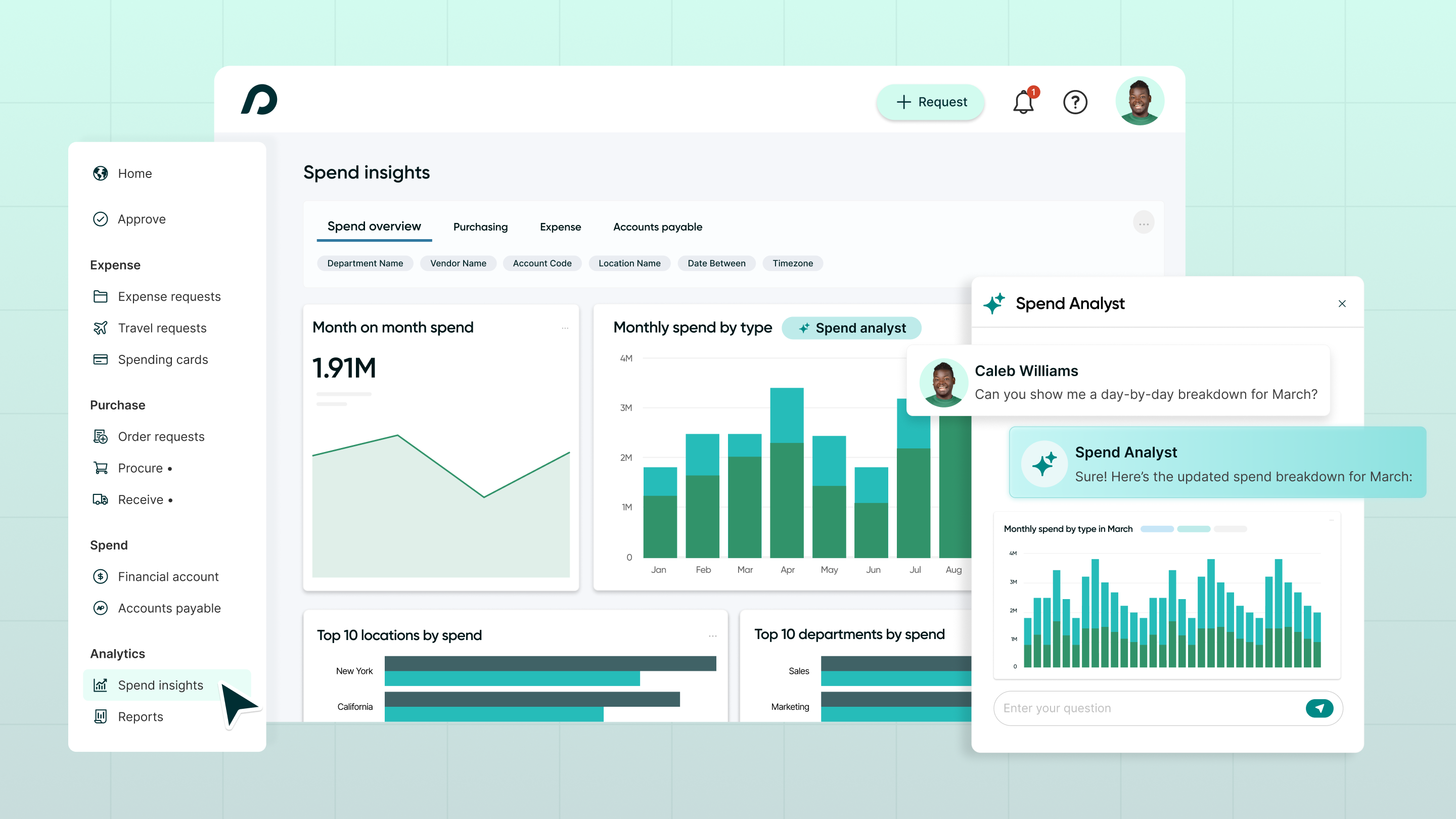The image size is (1456, 819).
Task: Open Reports in the sidebar
Action: click(x=140, y=717)
